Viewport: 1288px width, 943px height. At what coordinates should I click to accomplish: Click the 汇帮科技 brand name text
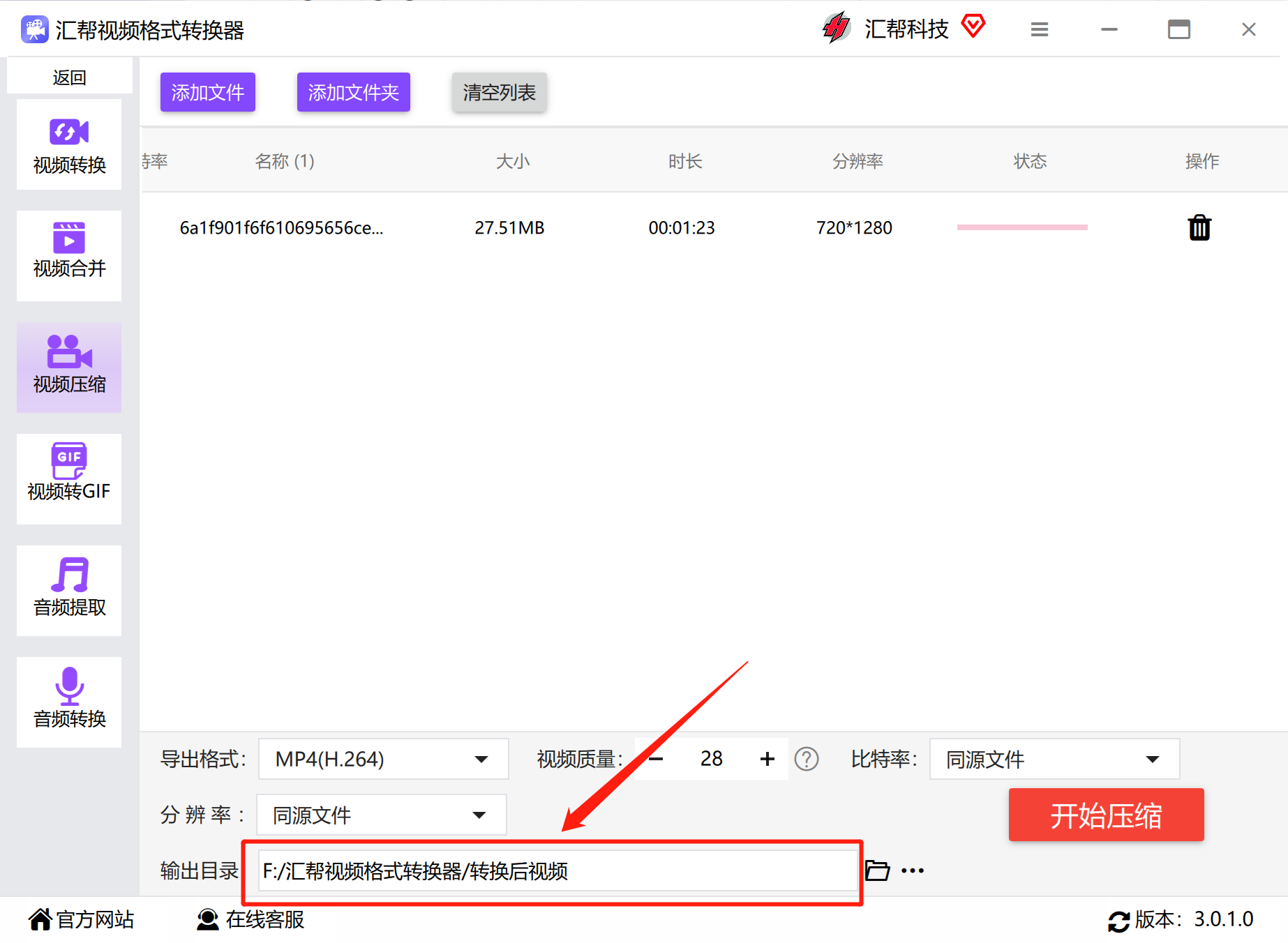coord(906,29)
